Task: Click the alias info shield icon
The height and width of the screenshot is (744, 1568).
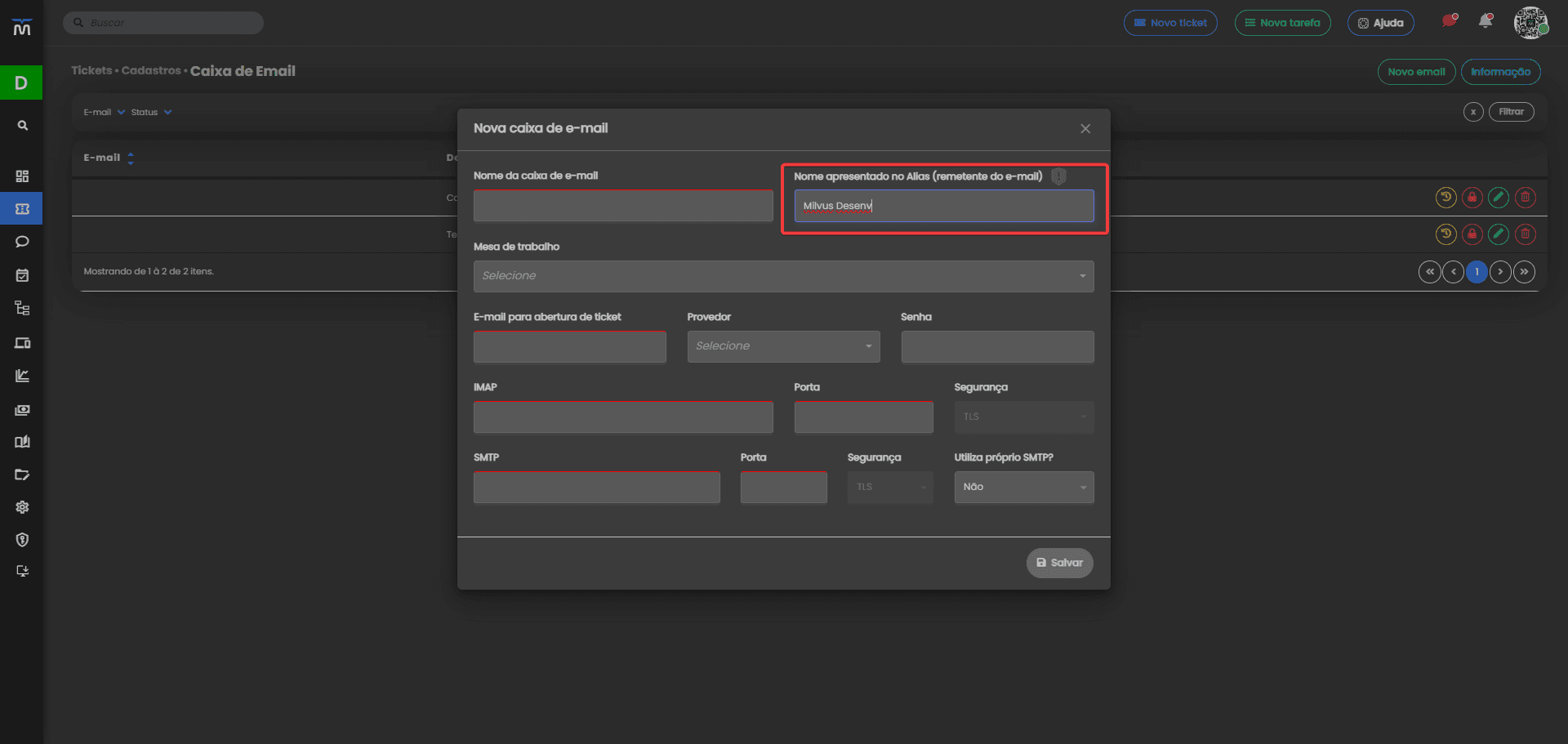Action: [x=1058, y=176]
